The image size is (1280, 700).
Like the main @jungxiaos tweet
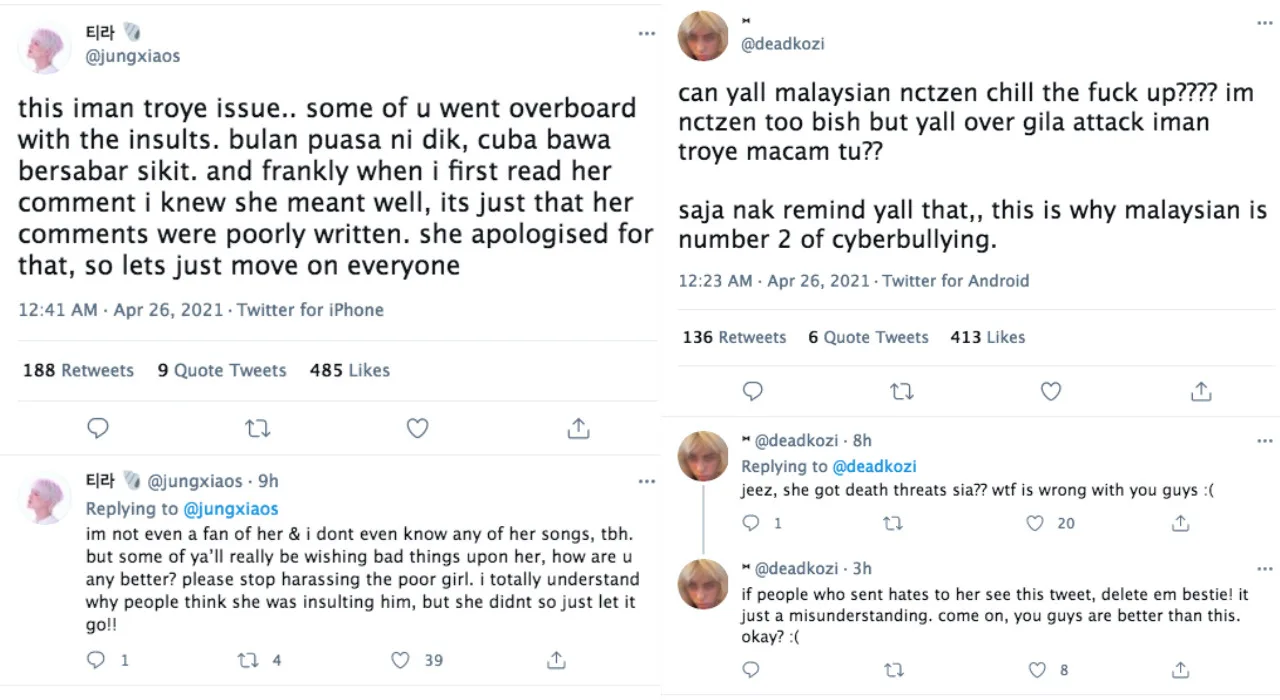tap(418, 429)
